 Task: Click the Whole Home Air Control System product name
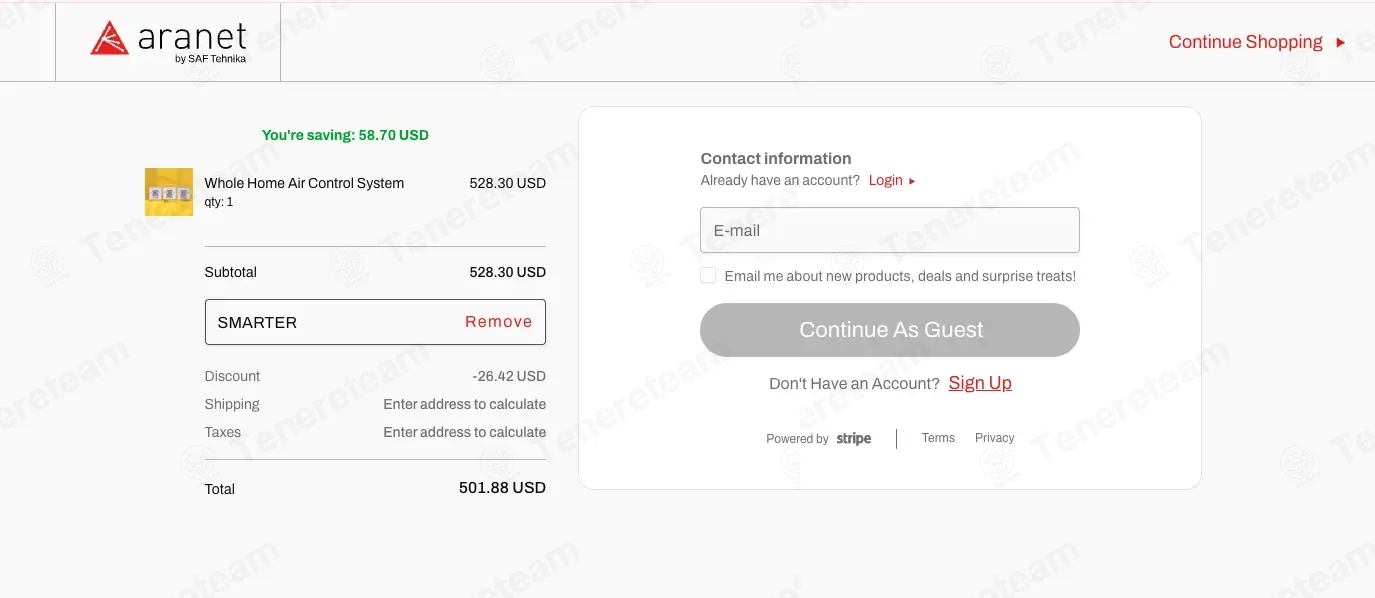click(x=304, y=183)
